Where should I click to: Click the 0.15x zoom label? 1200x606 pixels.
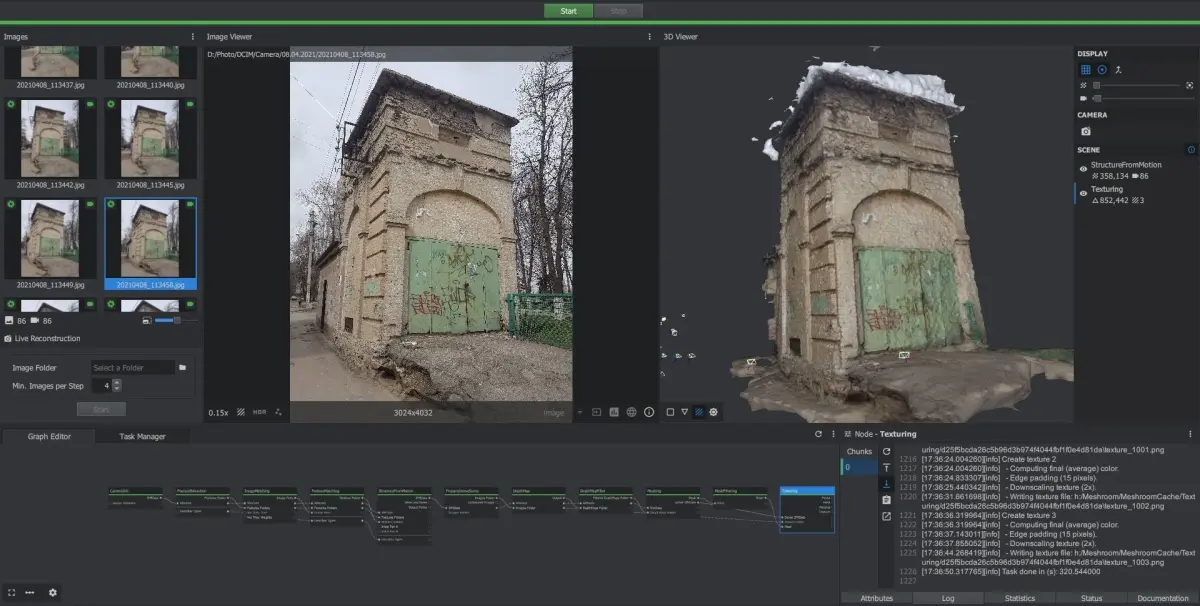click(218, 412)
